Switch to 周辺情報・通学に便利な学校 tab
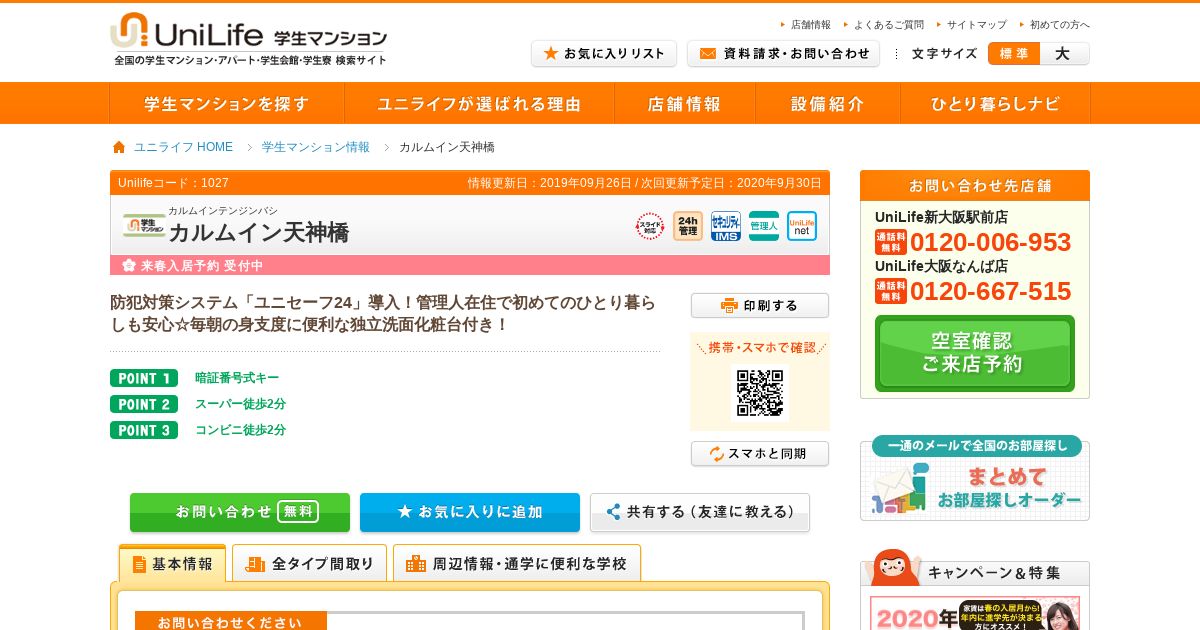Image resolution: width=1200 pixels, height=630 pixels. tap(517, 563)
